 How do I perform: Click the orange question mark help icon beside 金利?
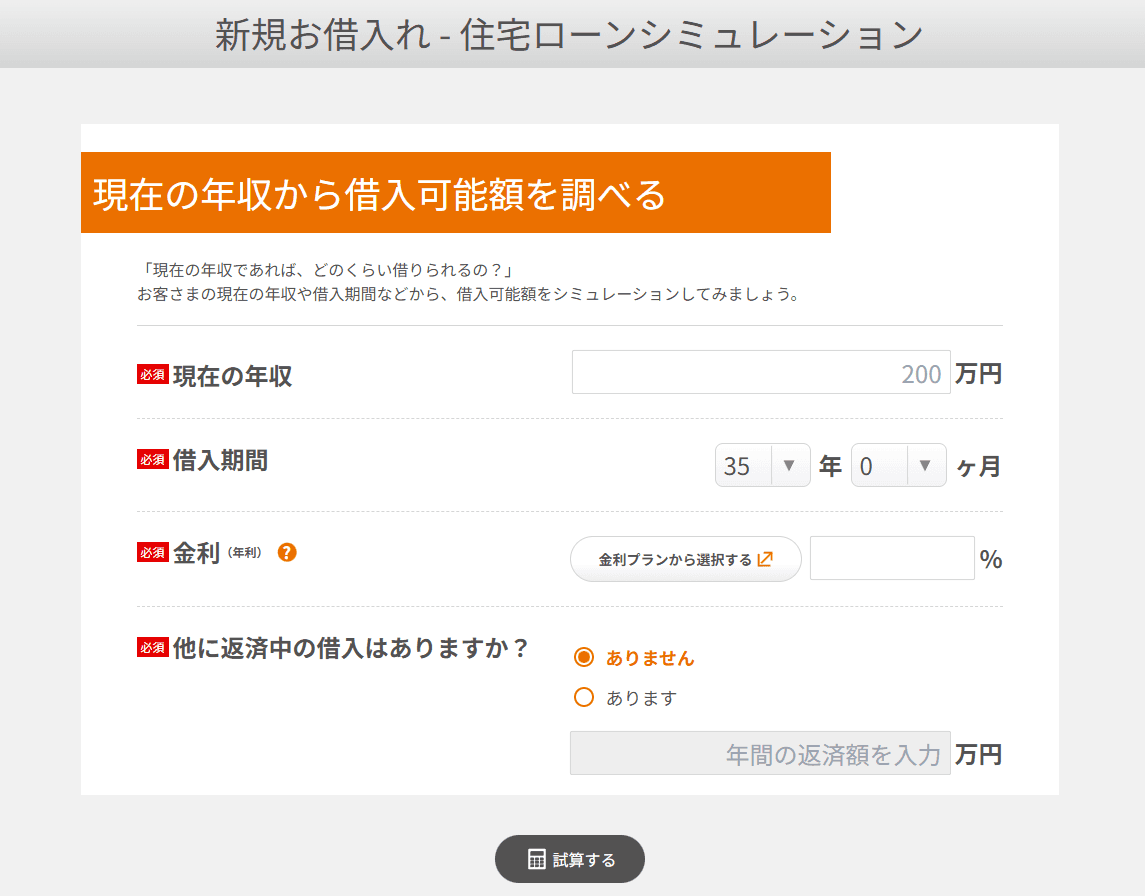[286, 551]
